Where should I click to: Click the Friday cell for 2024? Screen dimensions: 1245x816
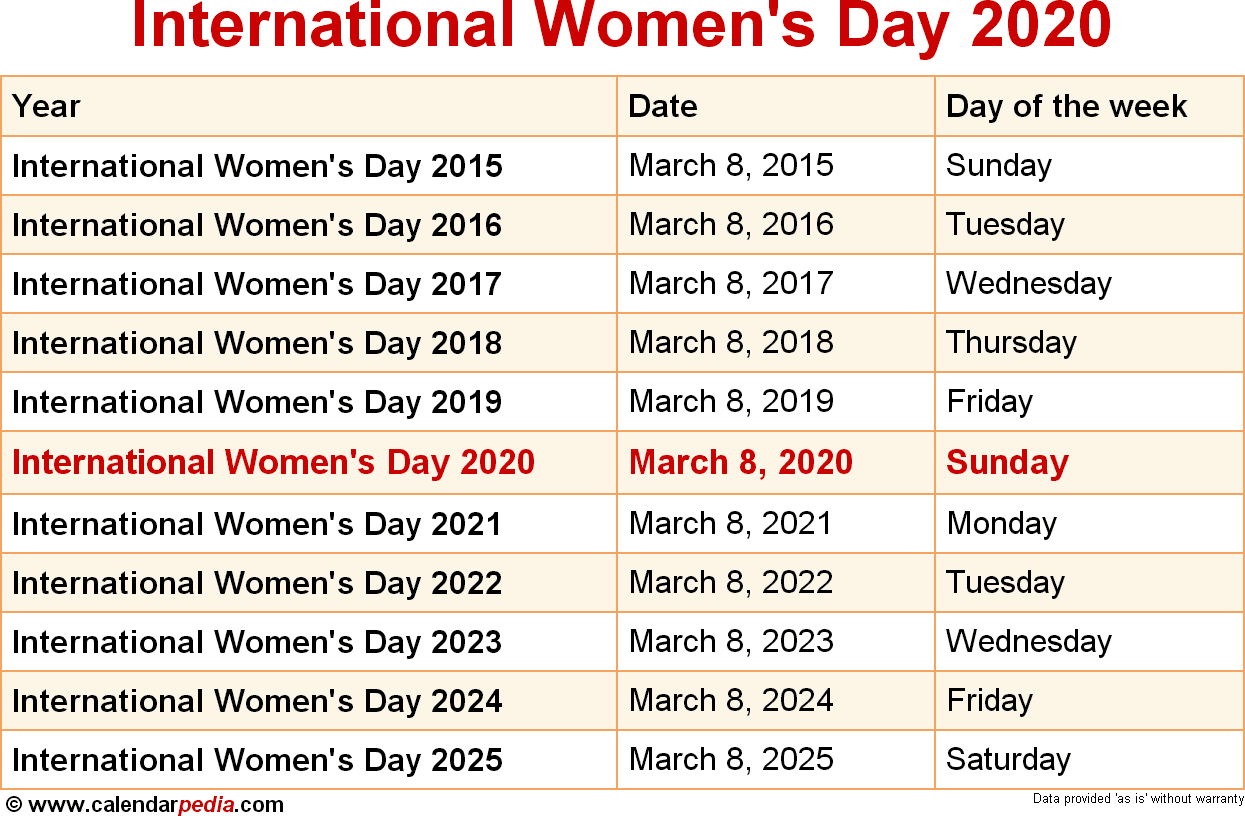click(989, 700)
